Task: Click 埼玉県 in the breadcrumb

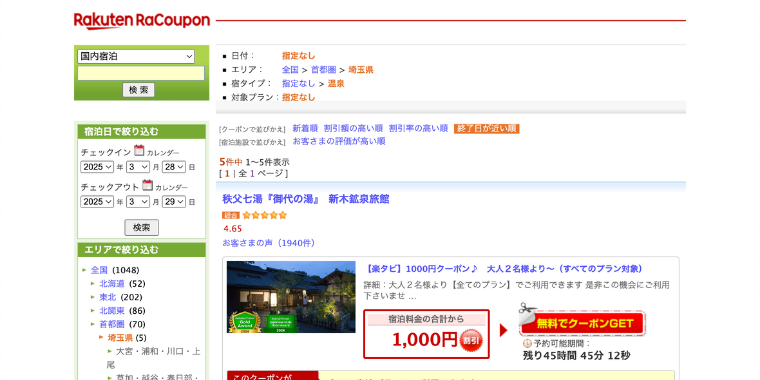Action: (x=361, y=70)
